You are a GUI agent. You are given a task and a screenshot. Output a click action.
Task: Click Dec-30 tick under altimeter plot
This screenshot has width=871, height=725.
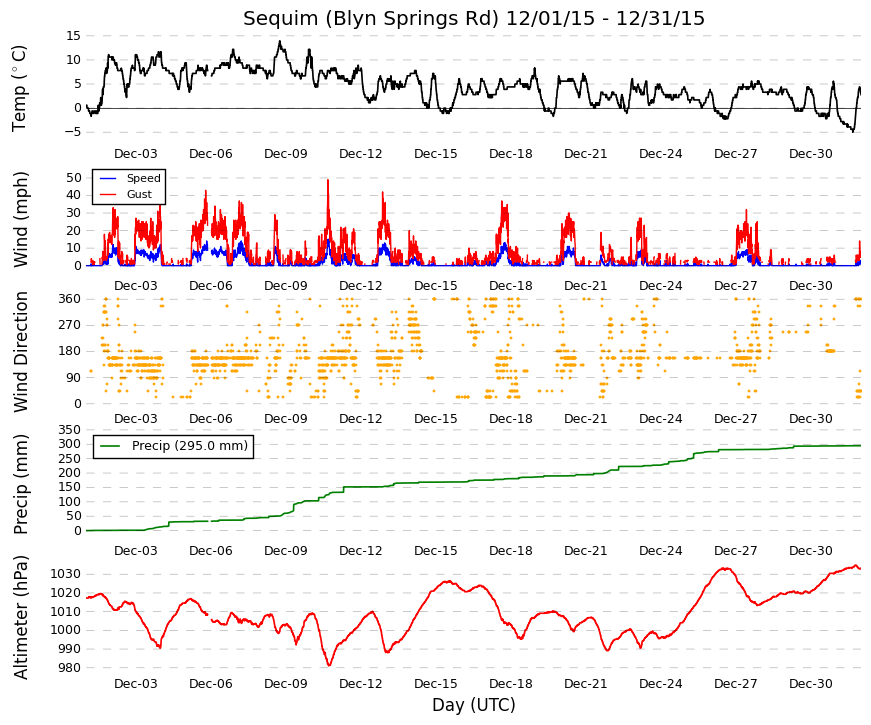(810, 684)
